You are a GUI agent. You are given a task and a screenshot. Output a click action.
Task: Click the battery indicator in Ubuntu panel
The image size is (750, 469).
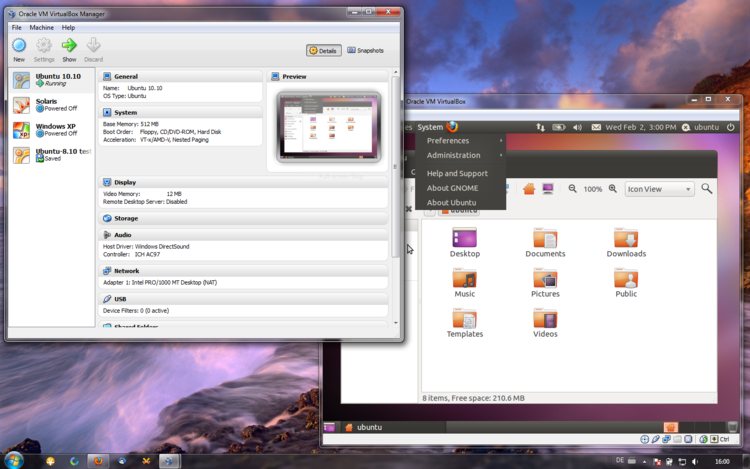point(559,127)
